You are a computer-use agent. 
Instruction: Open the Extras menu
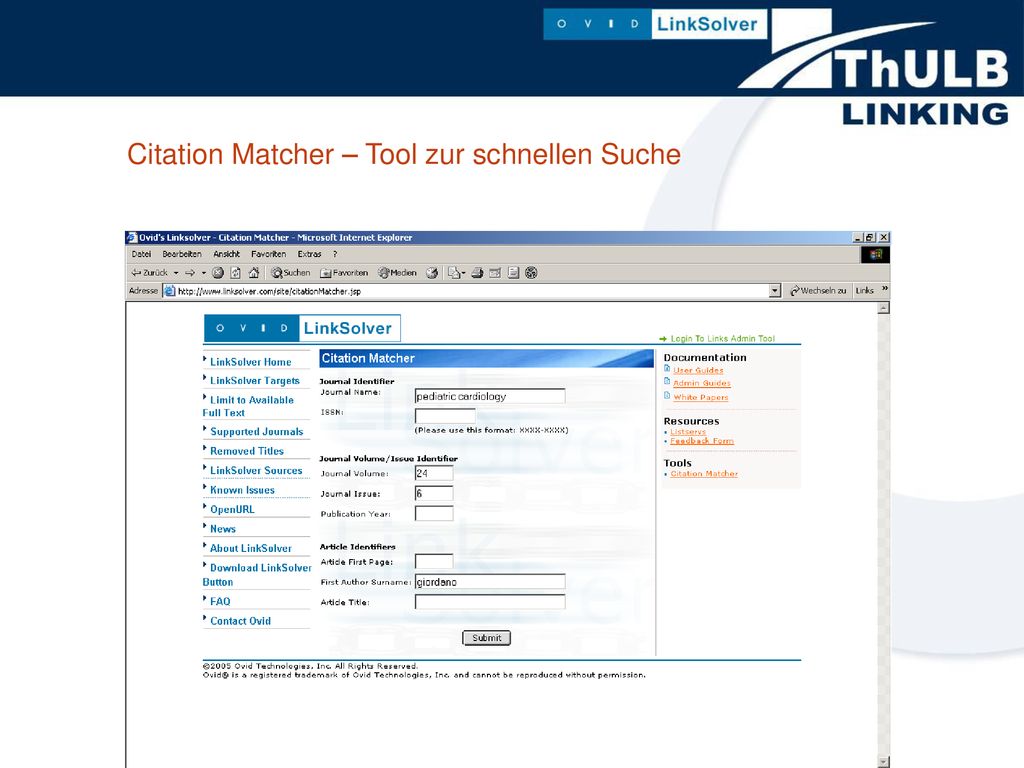(x=310, y=254)
